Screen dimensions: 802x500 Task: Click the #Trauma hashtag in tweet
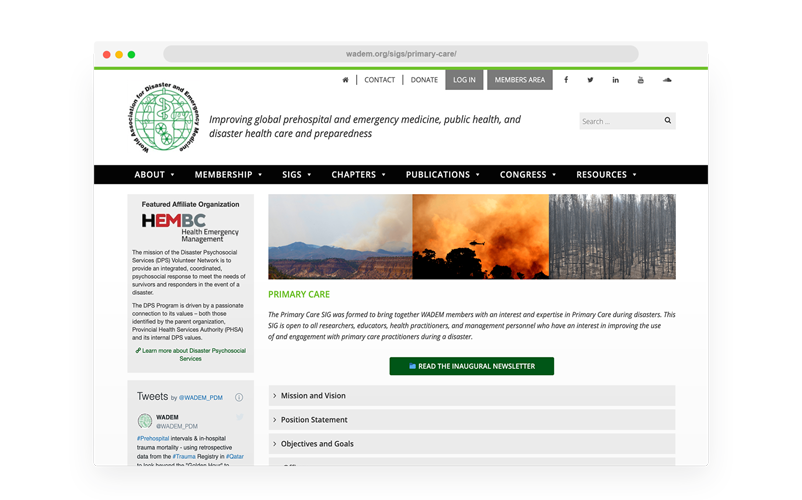(184, 457)
